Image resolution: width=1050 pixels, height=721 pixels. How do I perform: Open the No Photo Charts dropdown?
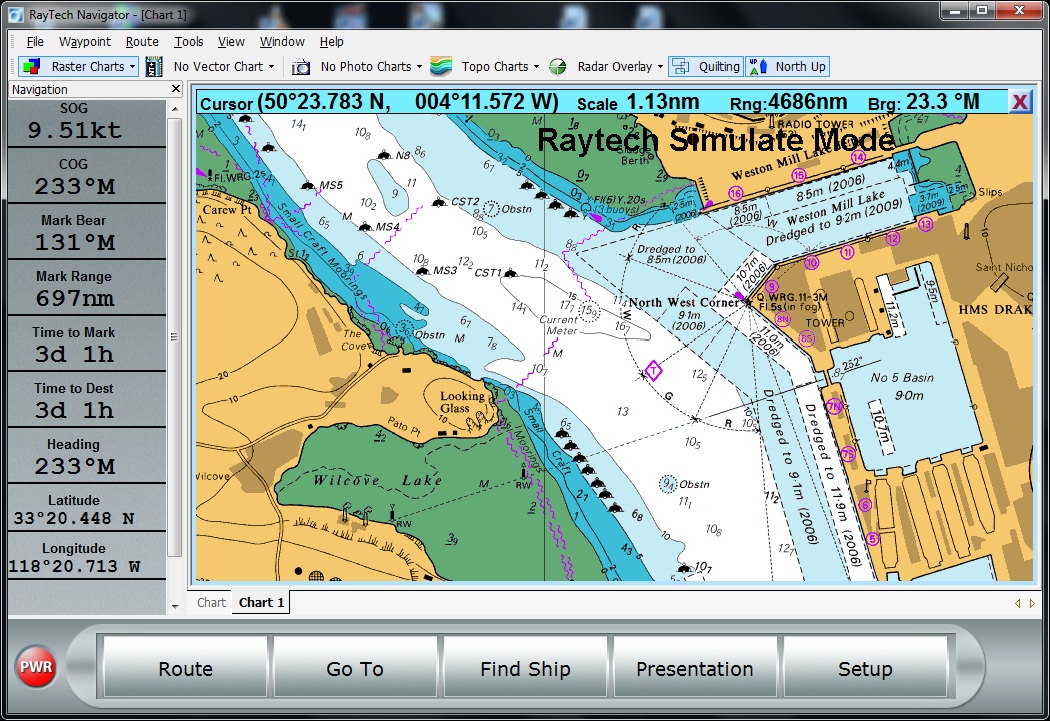[371, 66]
